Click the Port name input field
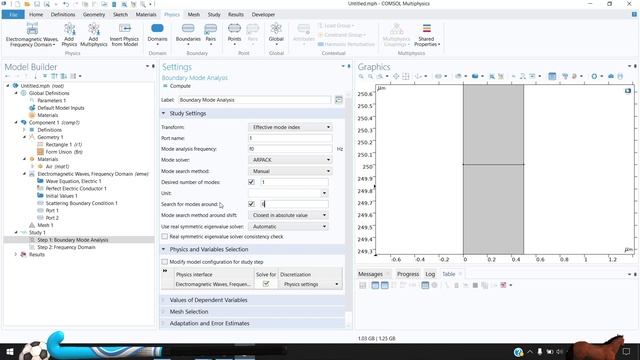This screenshot has height=360, width=640. 290,138
